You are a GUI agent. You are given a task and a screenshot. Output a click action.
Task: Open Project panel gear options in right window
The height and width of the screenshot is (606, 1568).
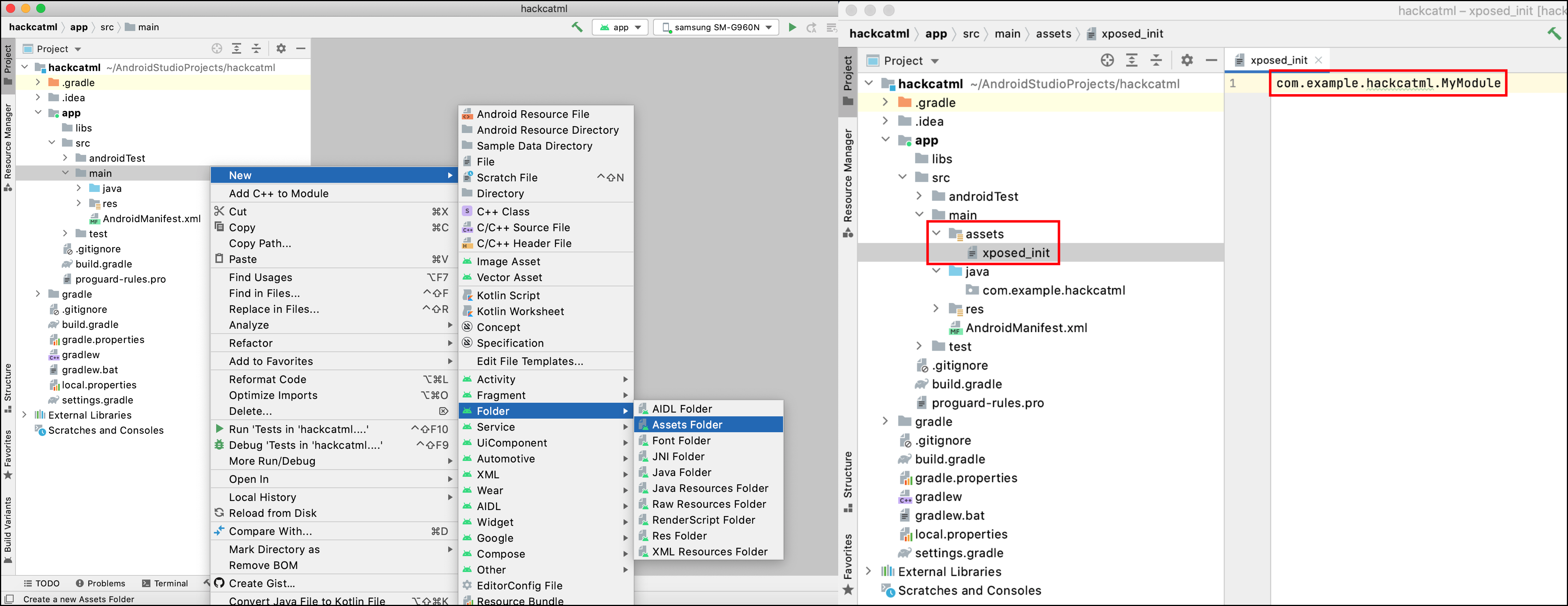tap(1186, 60)
